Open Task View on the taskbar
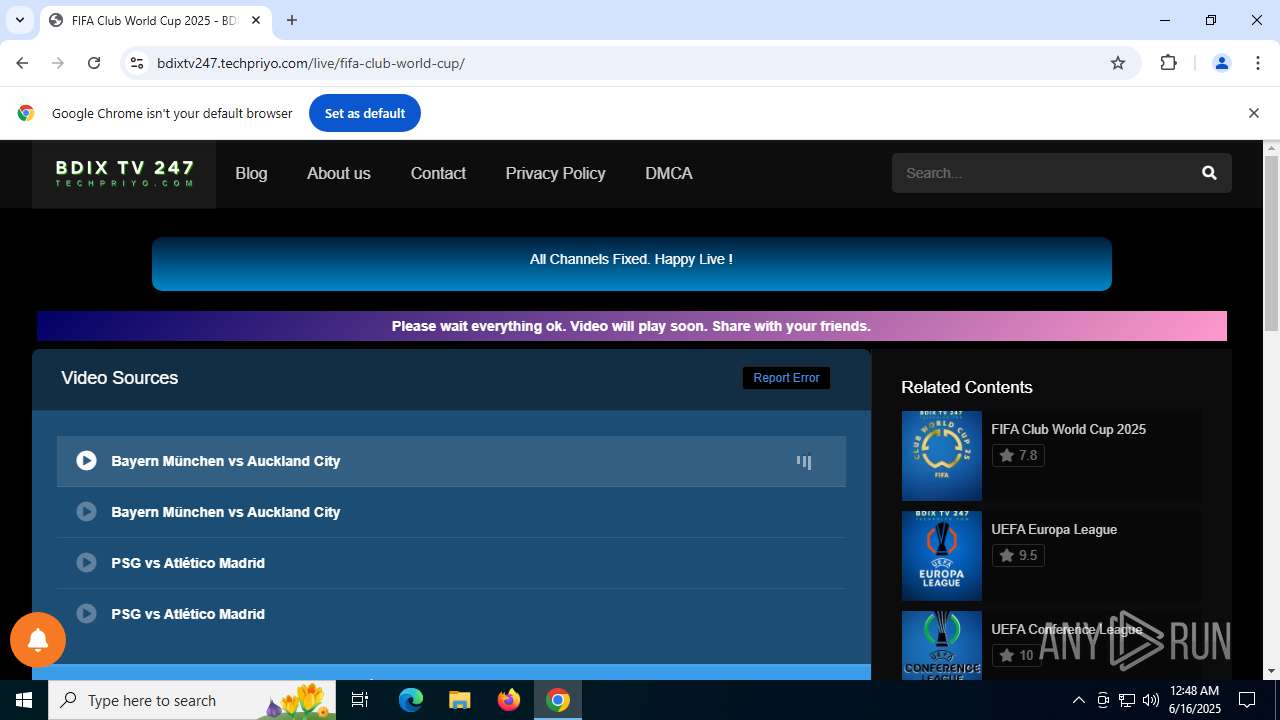Screen dimensions: 1280x720 (x=360, y=700)
